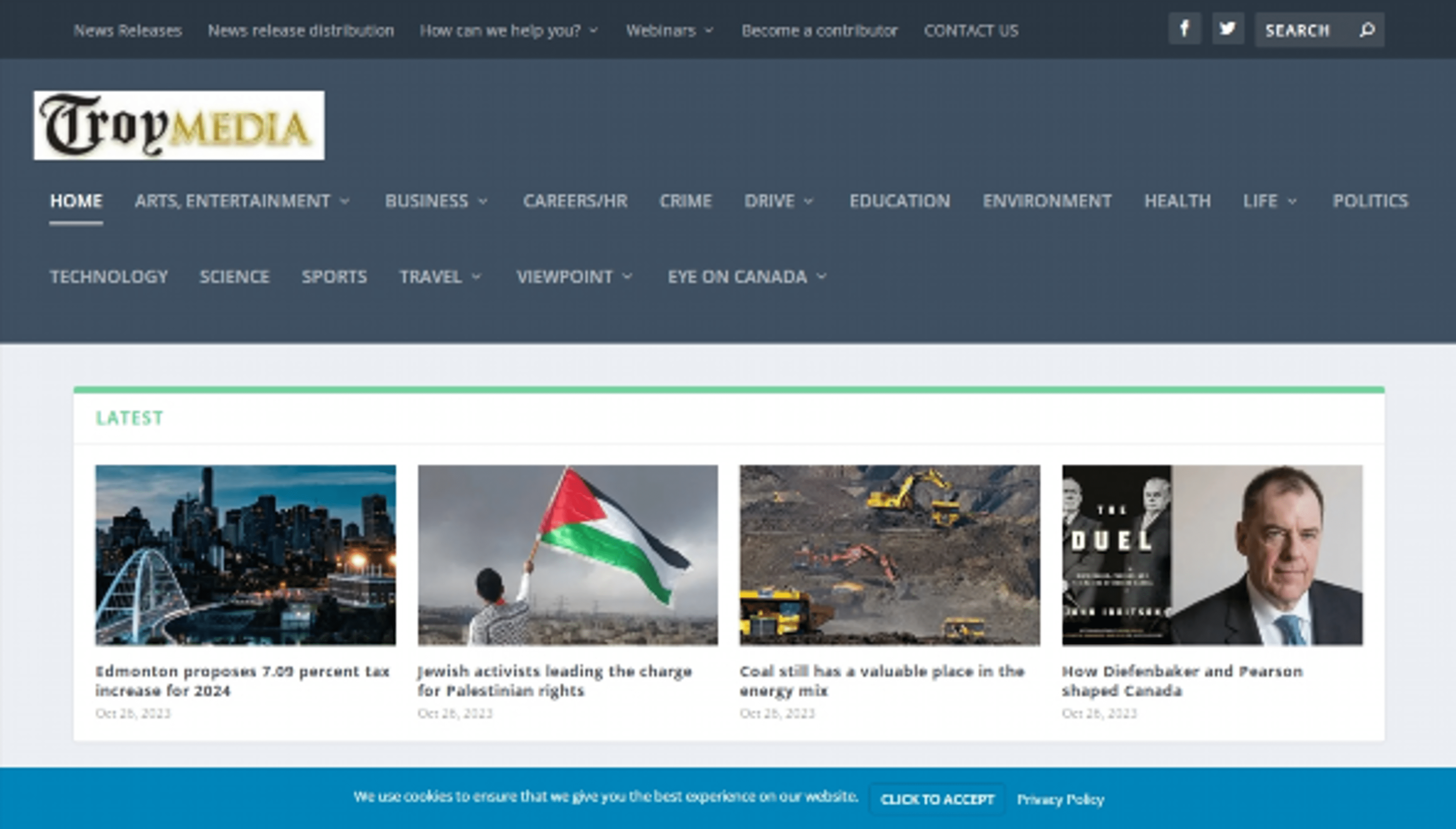
Task: Open the Viewpoint dropdown menu
Action: click(574, 277)
